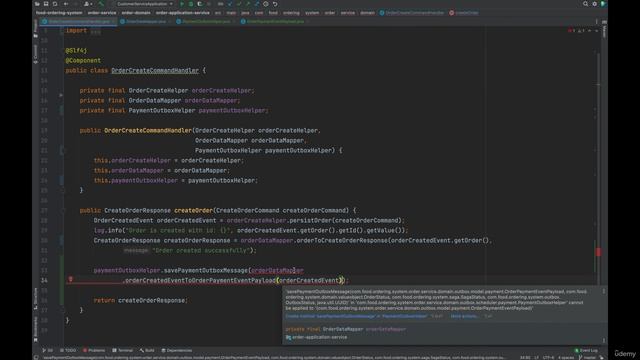Click the Debug bug icon
This screenshot has height=360, width=640.
coord(191,4)
